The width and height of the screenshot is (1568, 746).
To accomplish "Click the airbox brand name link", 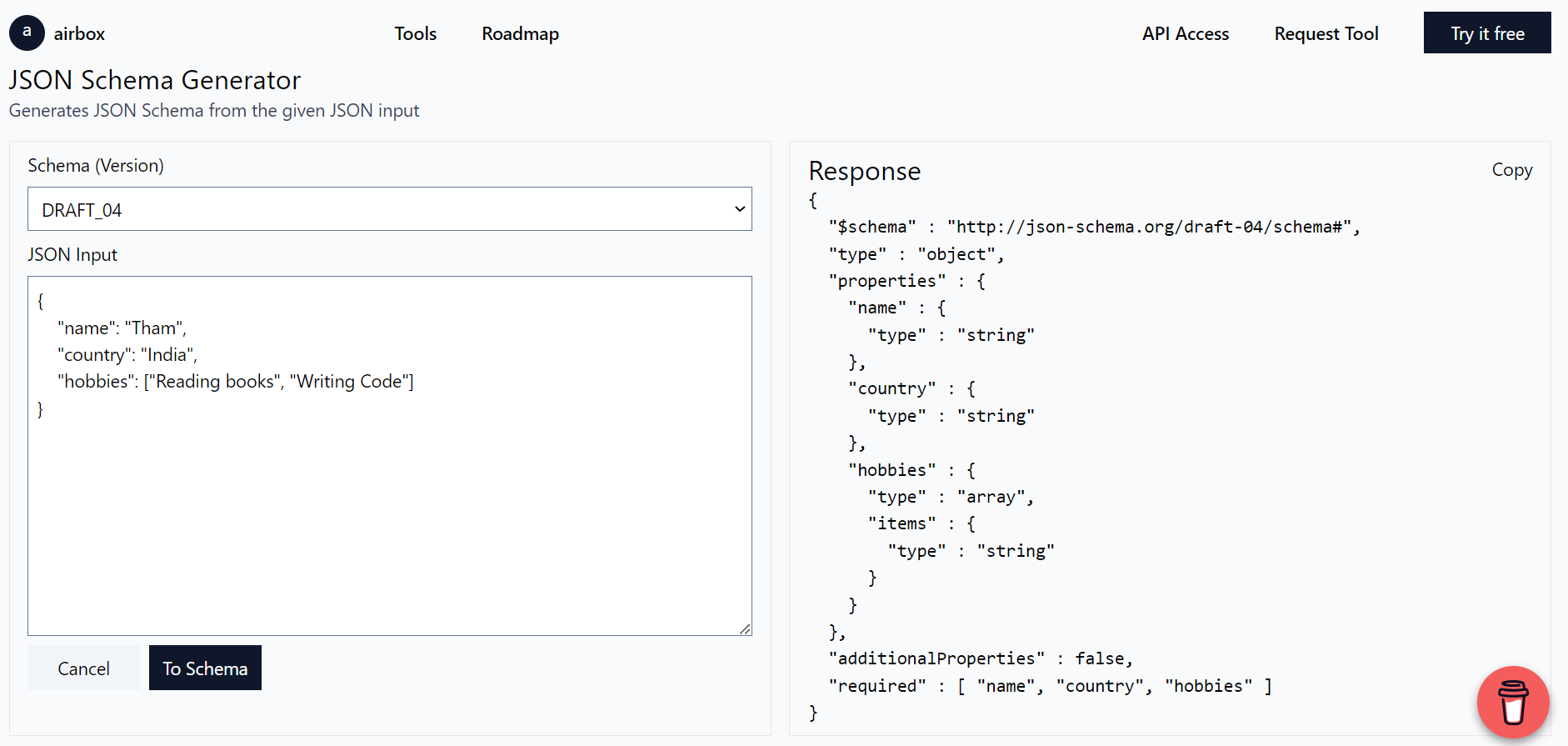I will coord(79,34).
